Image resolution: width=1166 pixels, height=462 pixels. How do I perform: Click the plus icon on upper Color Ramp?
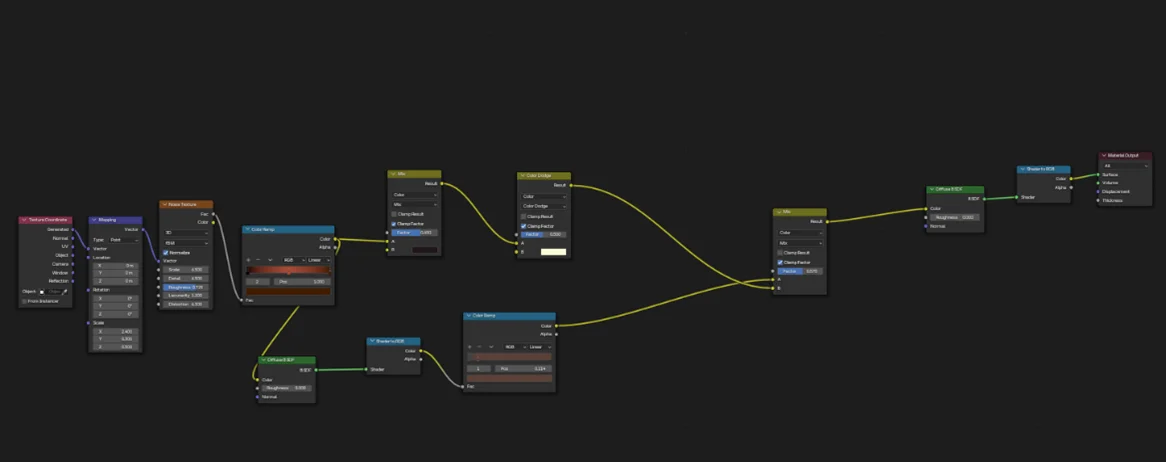coord(249,259)
